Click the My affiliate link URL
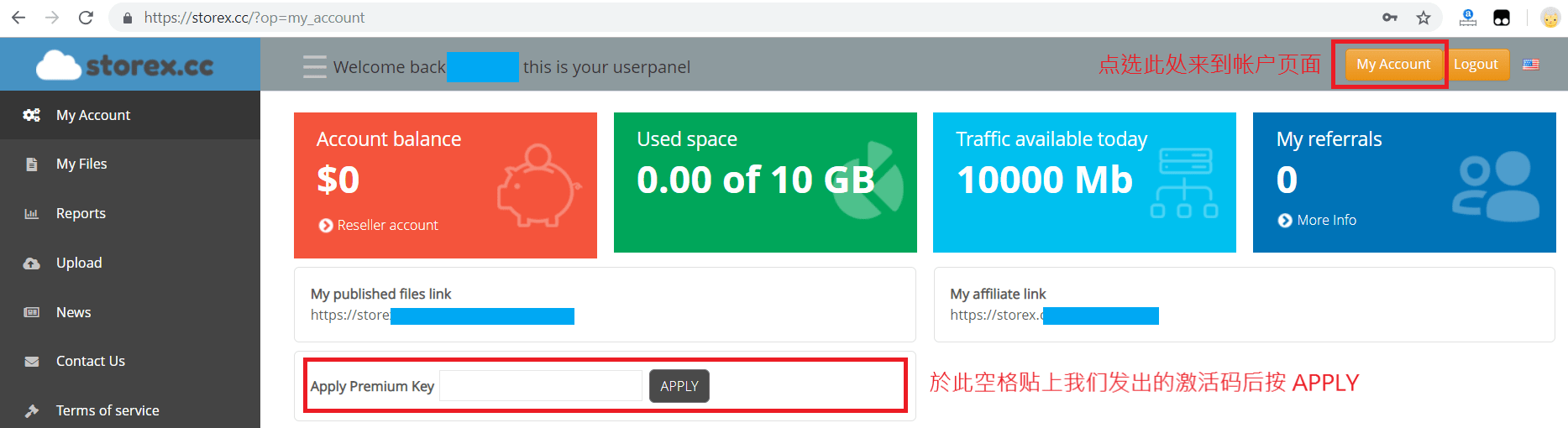The image size is (1568, 428). (1054, 316)
